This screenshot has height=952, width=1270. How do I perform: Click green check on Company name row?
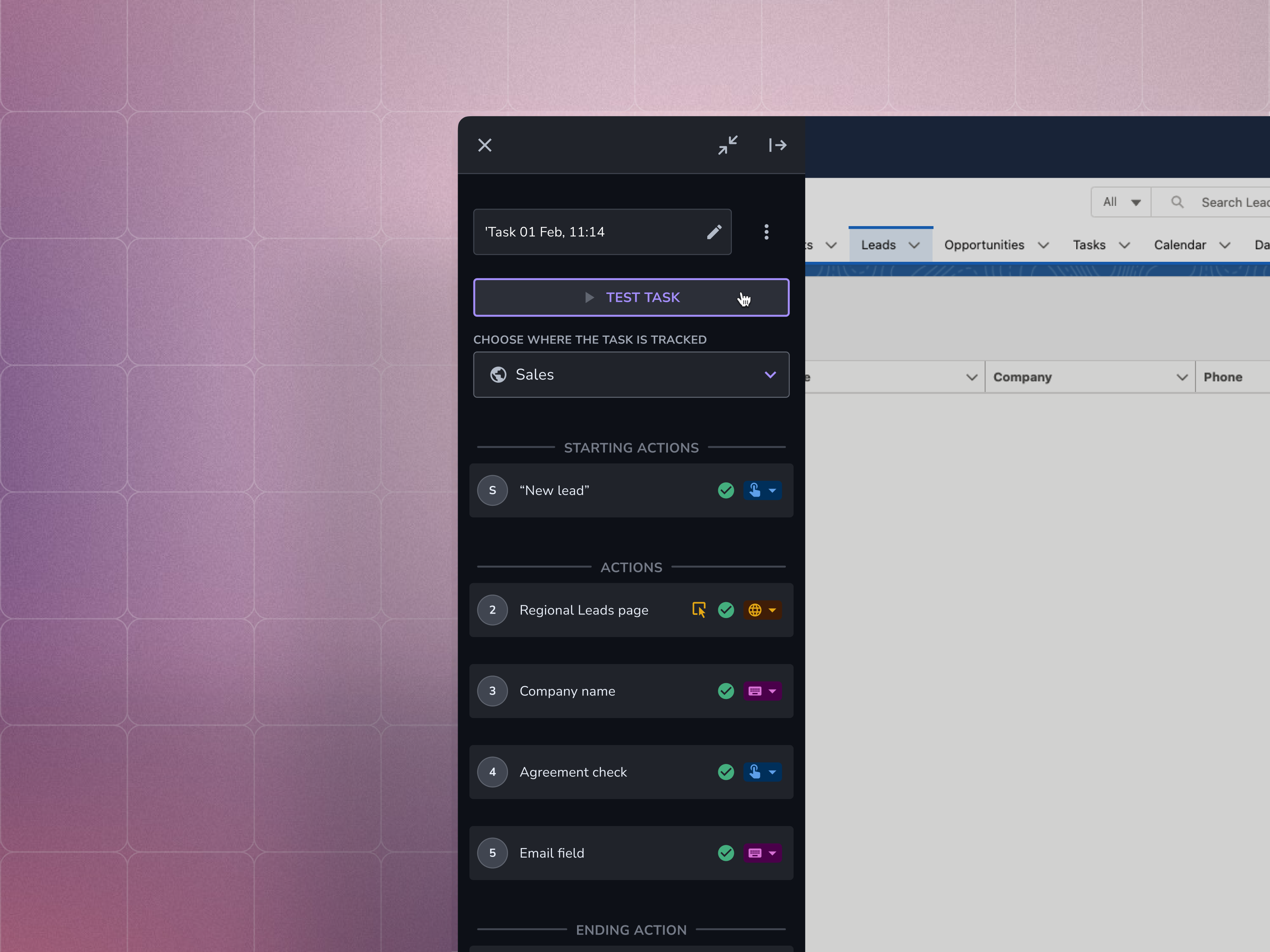click(726, 691)
